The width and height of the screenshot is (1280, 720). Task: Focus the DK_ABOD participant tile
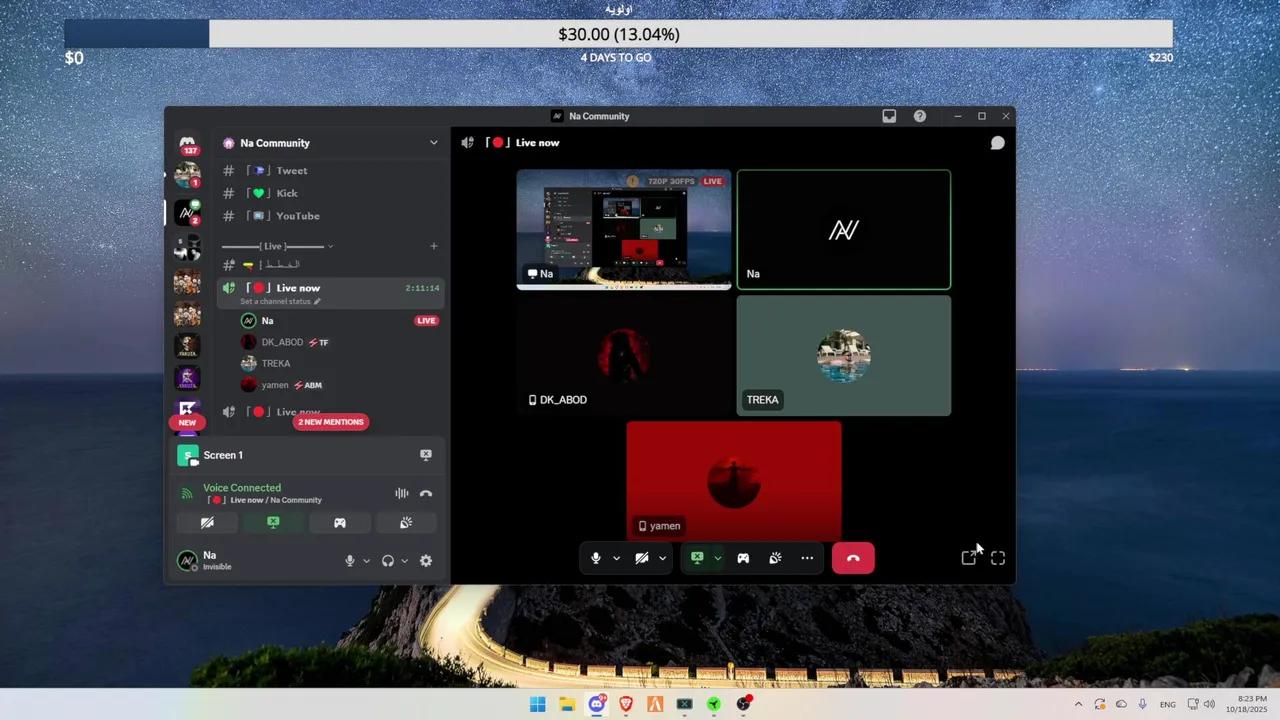[624, 355]
